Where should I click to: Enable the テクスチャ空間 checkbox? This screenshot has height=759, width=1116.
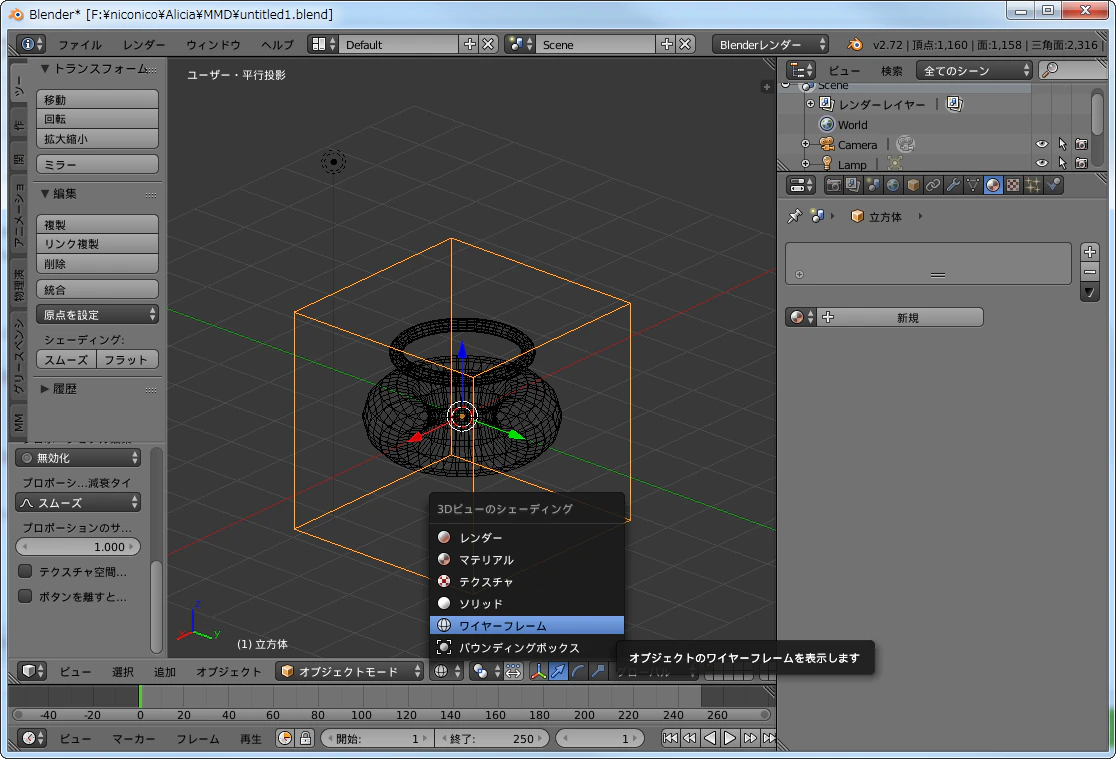pos(25,571)
